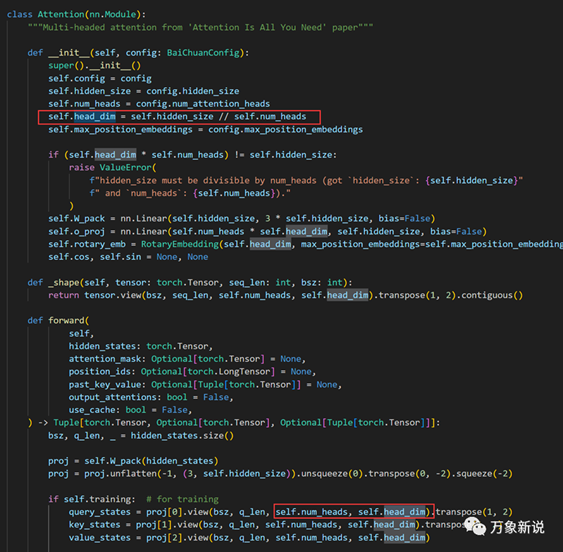
Task: Click the hidden_states: torch.Tensor parameter
Action: click(141, 346)
